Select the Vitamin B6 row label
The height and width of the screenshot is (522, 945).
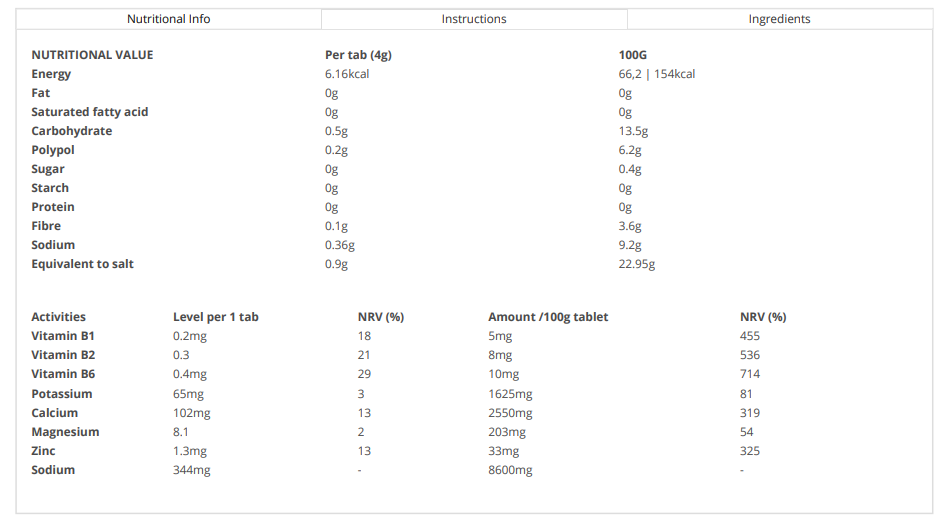pos(62,374)
